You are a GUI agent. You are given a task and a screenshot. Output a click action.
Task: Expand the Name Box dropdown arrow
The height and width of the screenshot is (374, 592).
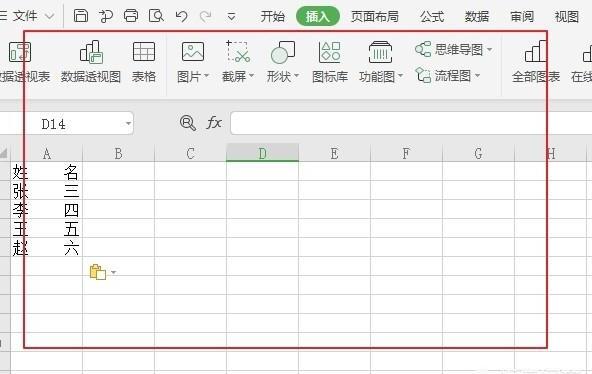coord(128,123)
